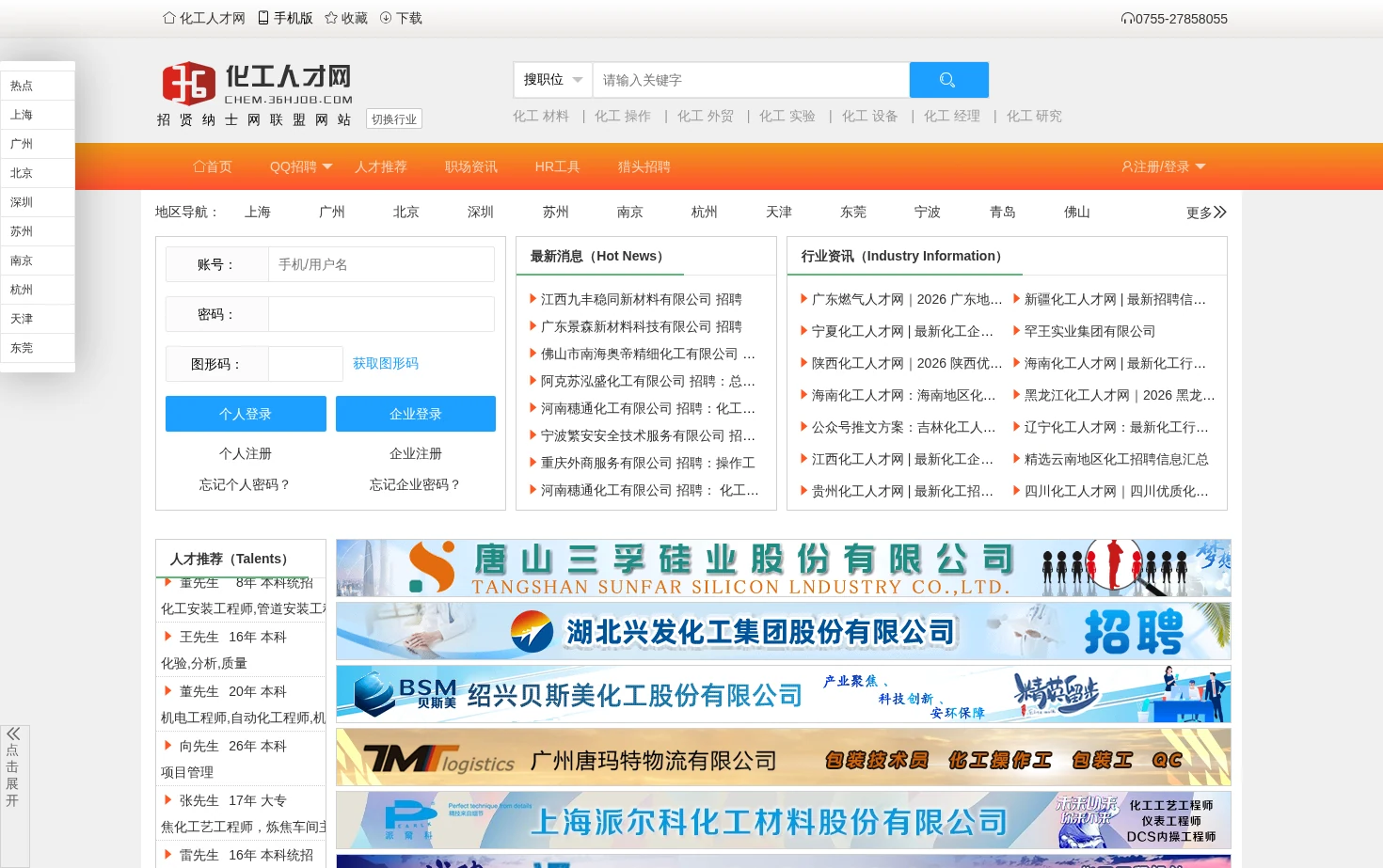Image resolution: width=1383 pixels, height=868 pixels.
Task: Expand the 点击展开 side panel
Action: [14, 796]
